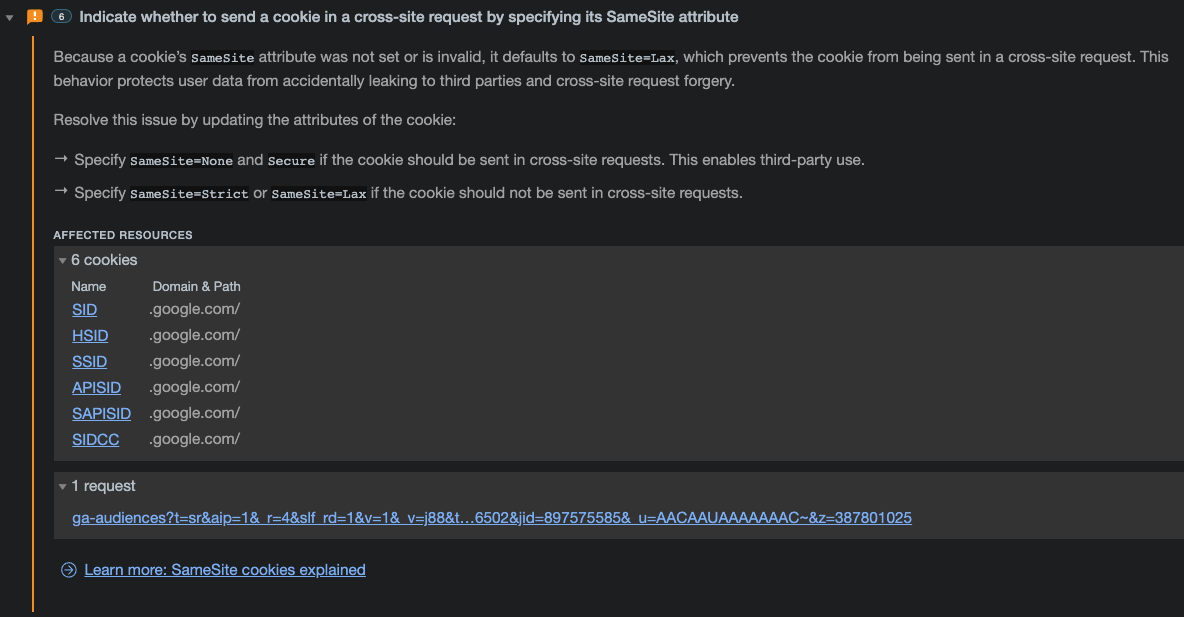The width and height of the screenshot is (1184, 617).
Task: Click the Name column header
Action: pos(88,286)
